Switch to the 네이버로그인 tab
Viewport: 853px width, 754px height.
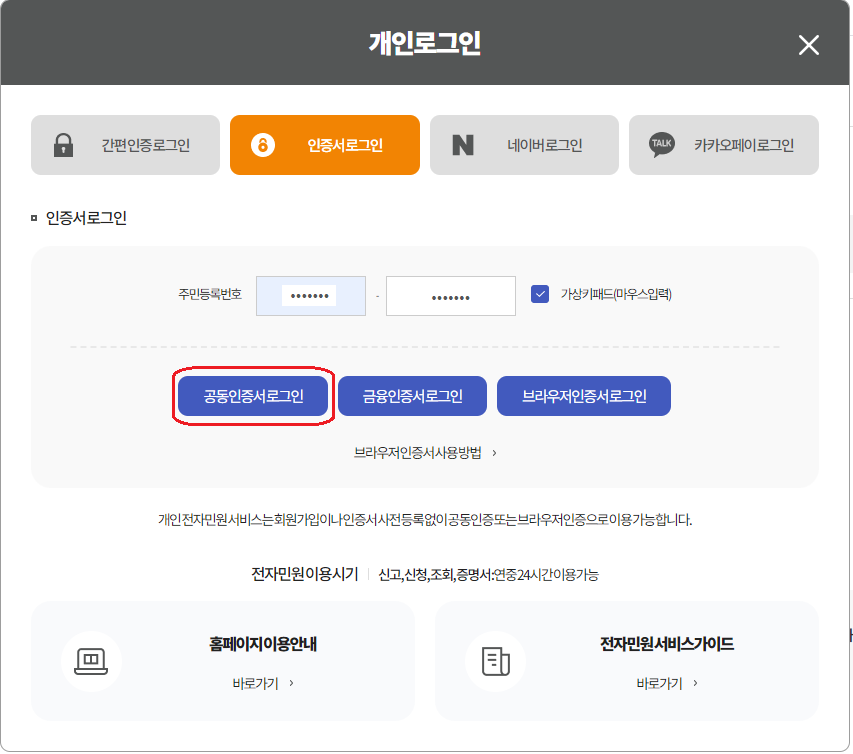click(x=524, y=145)
